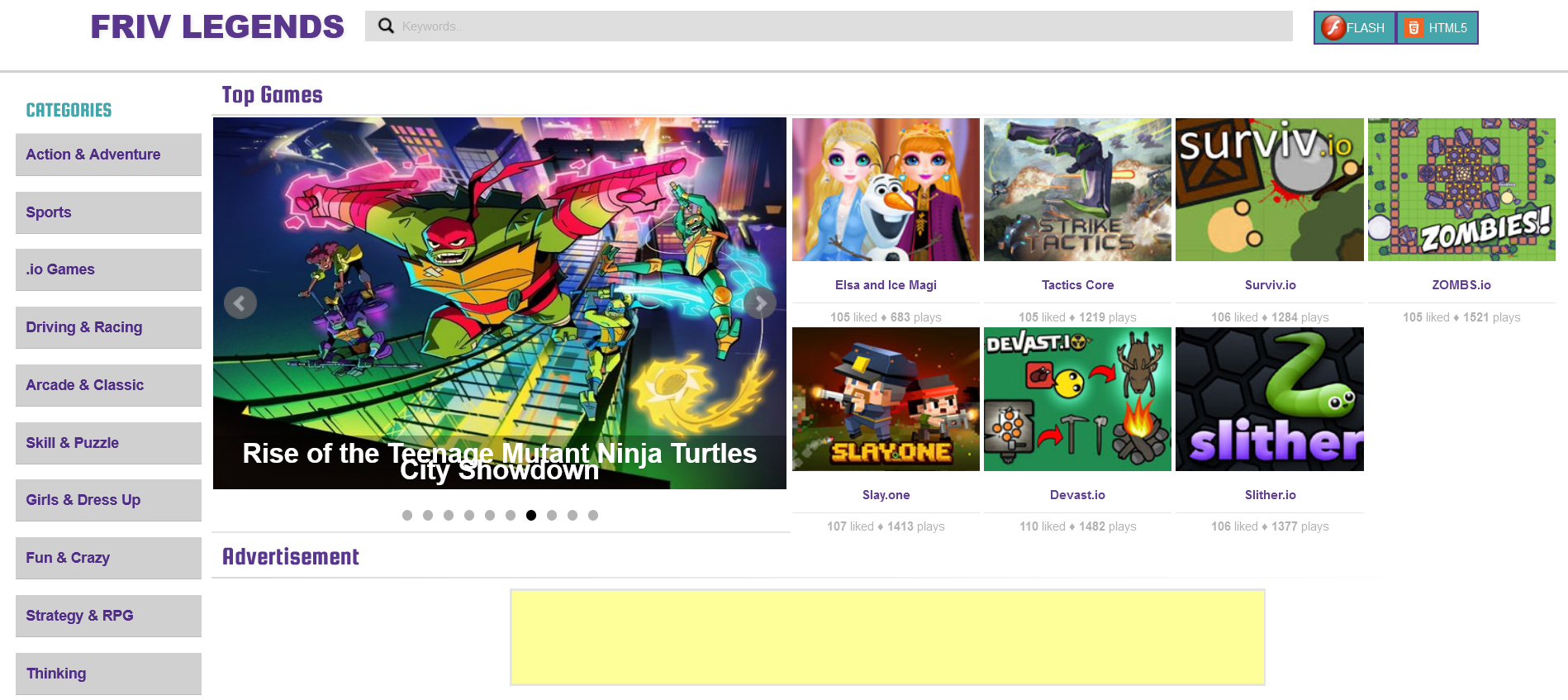Open .io Games category
The image size is (1568, 700).
click(108, 269)
